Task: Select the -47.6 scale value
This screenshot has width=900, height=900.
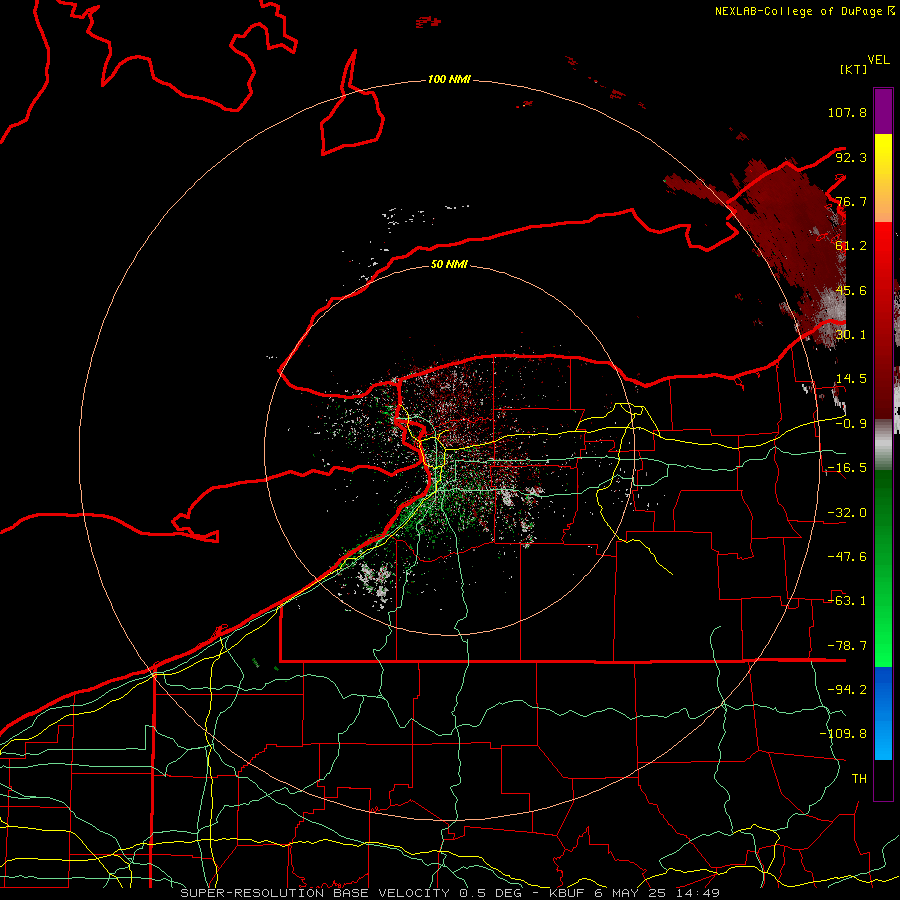Action: [x=847, y=557]
